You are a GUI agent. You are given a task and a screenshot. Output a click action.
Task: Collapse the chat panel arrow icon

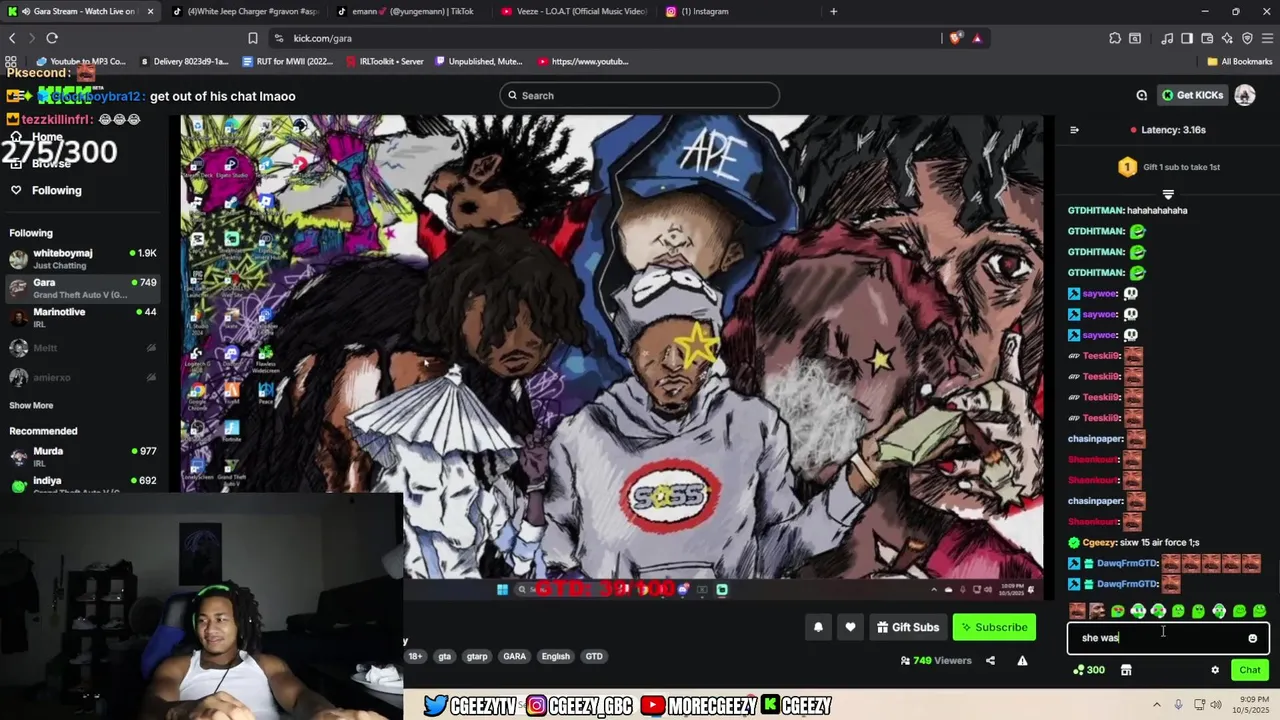pos(1074,129)
